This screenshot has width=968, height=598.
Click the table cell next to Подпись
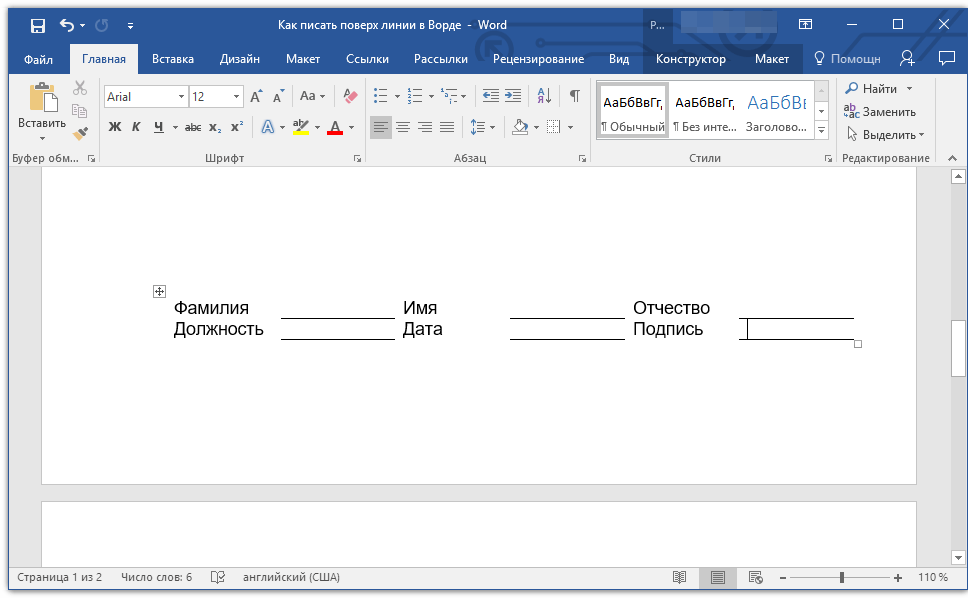(796, 329)
